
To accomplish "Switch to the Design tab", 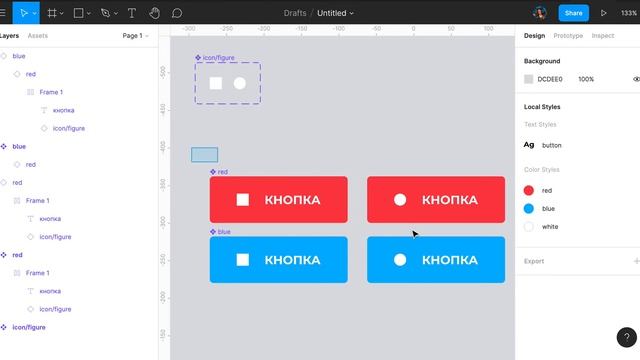I will [534, 36].
